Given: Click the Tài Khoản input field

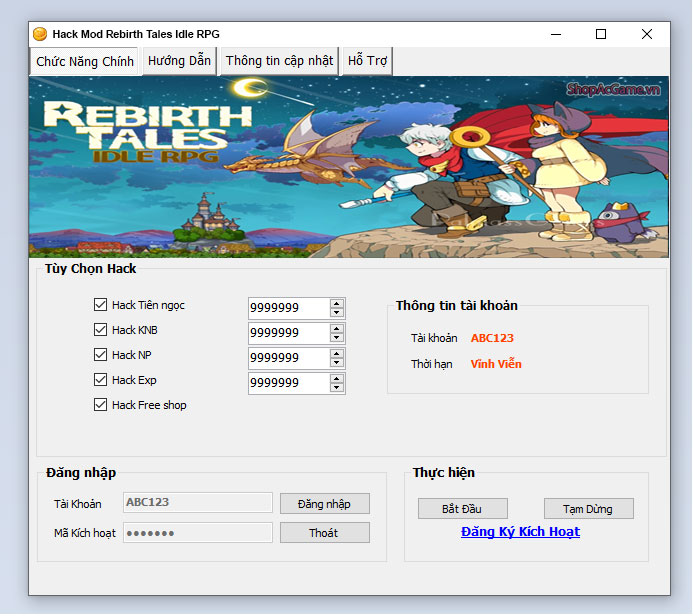Looking at the screenshot, I should click(198, 502).
